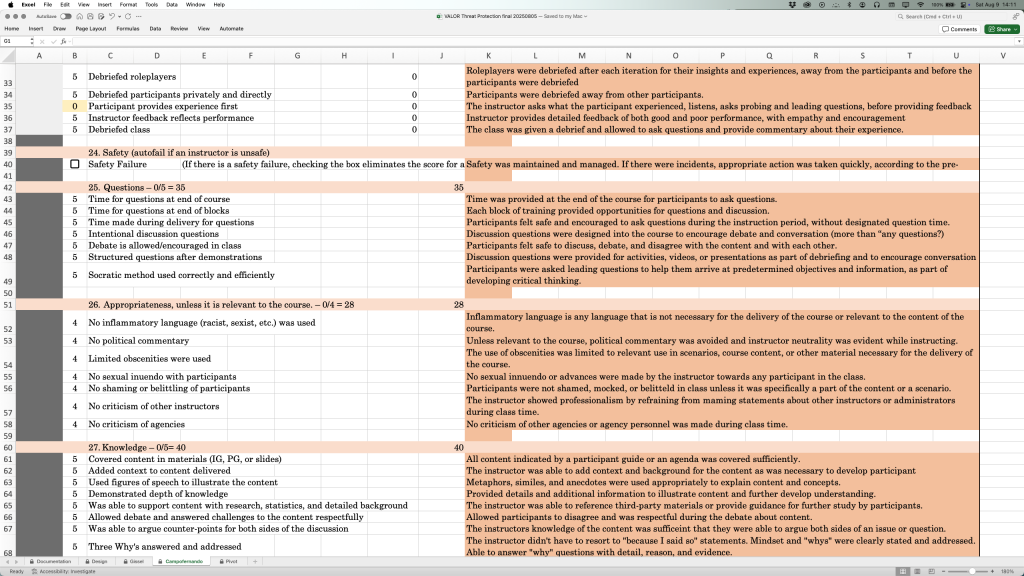Viewport: 1024px width, 576px height.
Task: Switch to the Formulas ribbon tab
Action: point(128,29)
